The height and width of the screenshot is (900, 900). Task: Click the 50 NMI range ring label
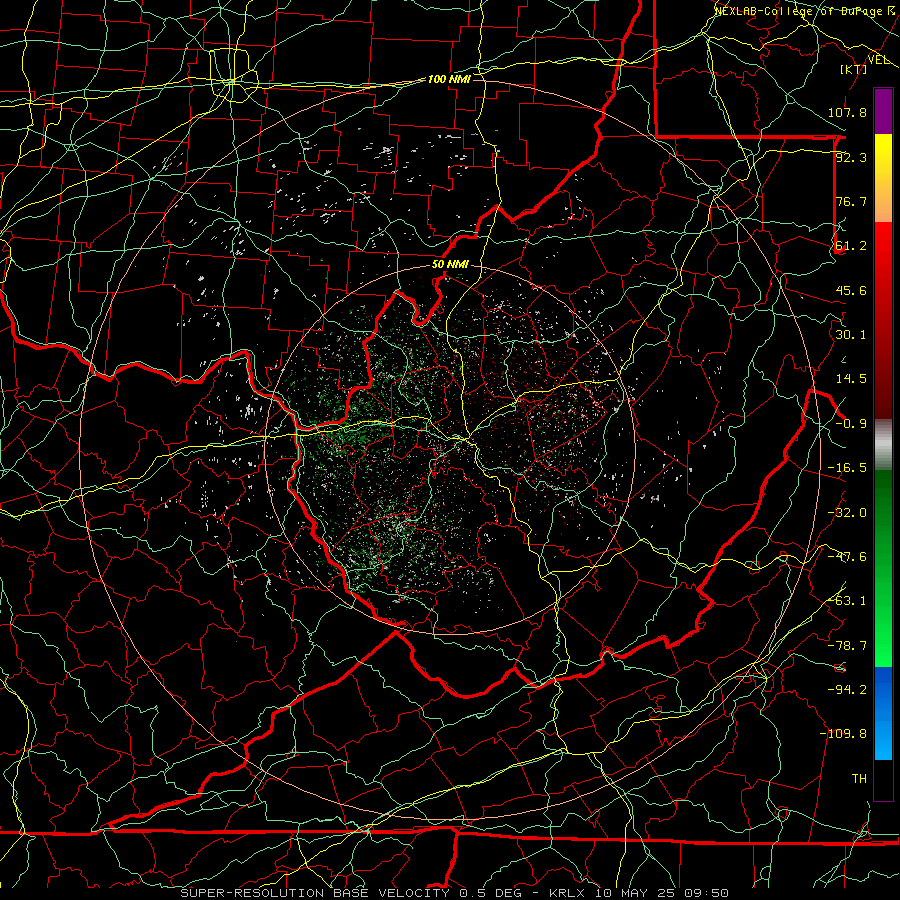click(x=450, y=265)
